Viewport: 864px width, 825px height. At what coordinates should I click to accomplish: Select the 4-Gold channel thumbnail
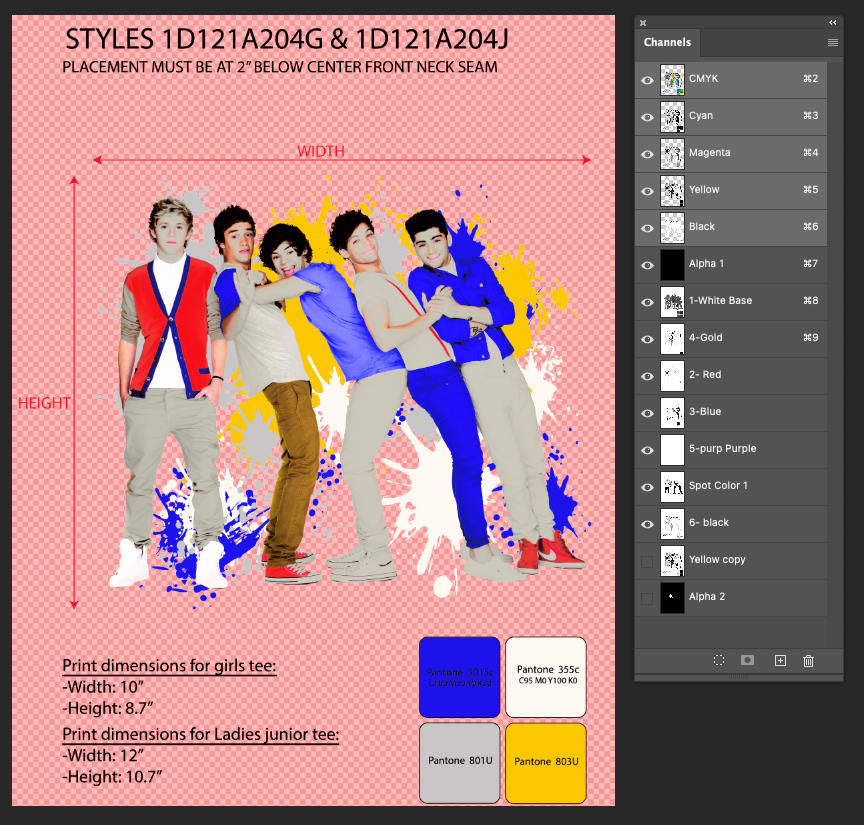click(x=672, y=339)
